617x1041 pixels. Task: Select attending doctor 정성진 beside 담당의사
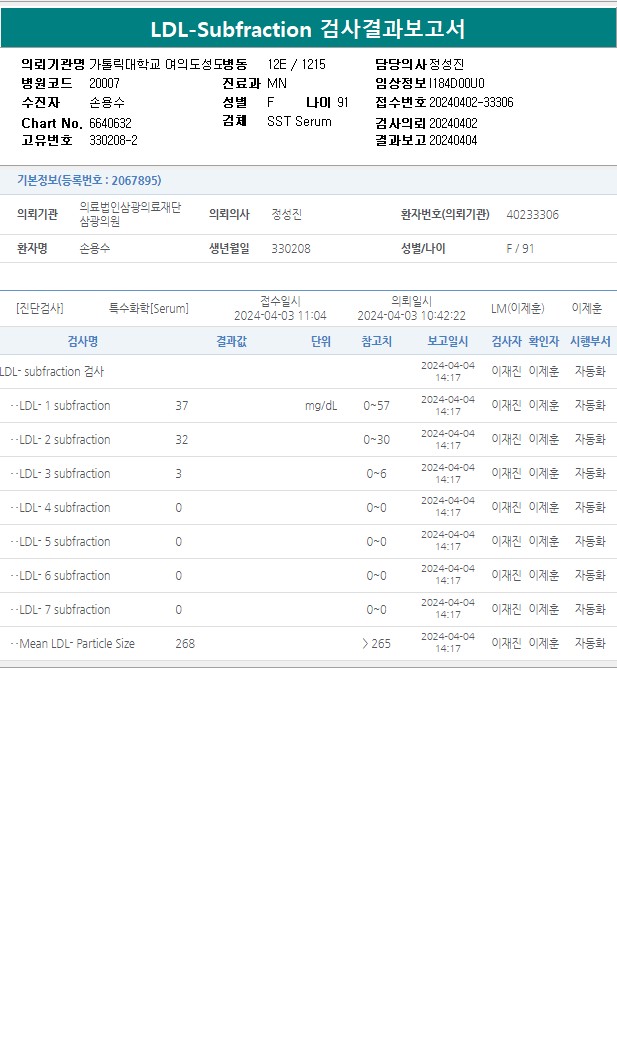tap(446, 64)
